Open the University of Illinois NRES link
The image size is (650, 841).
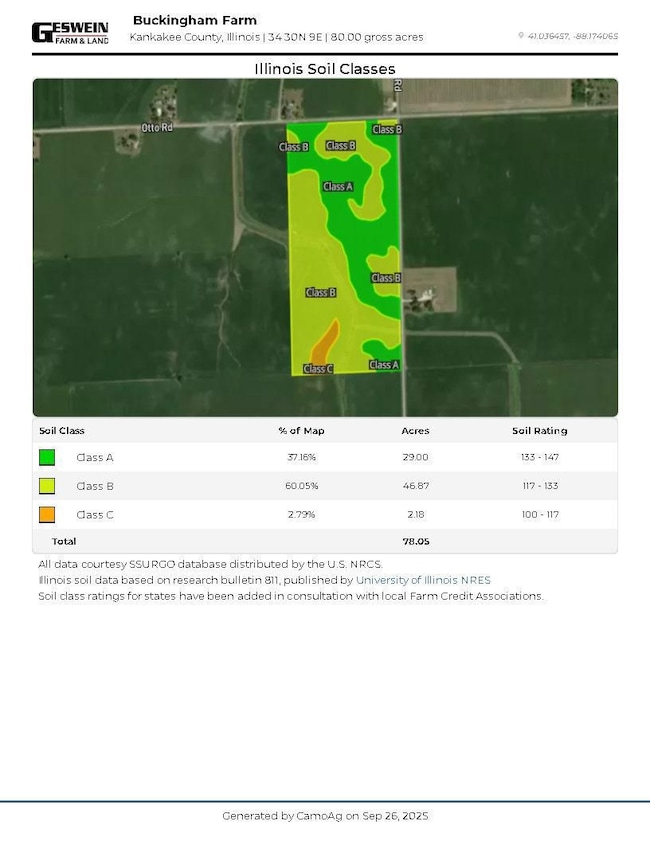point(423,580)
